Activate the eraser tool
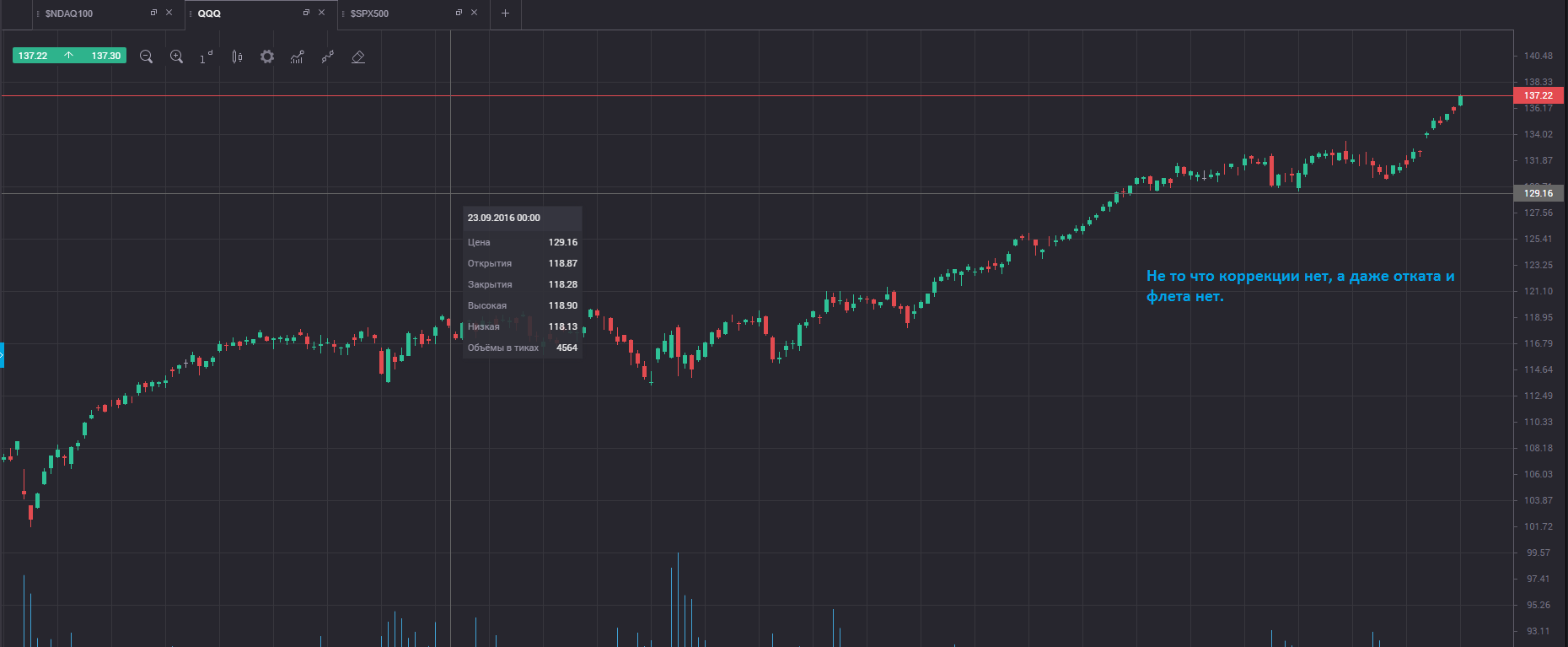The image size is (1568, 647). click(x=358, y=57)
